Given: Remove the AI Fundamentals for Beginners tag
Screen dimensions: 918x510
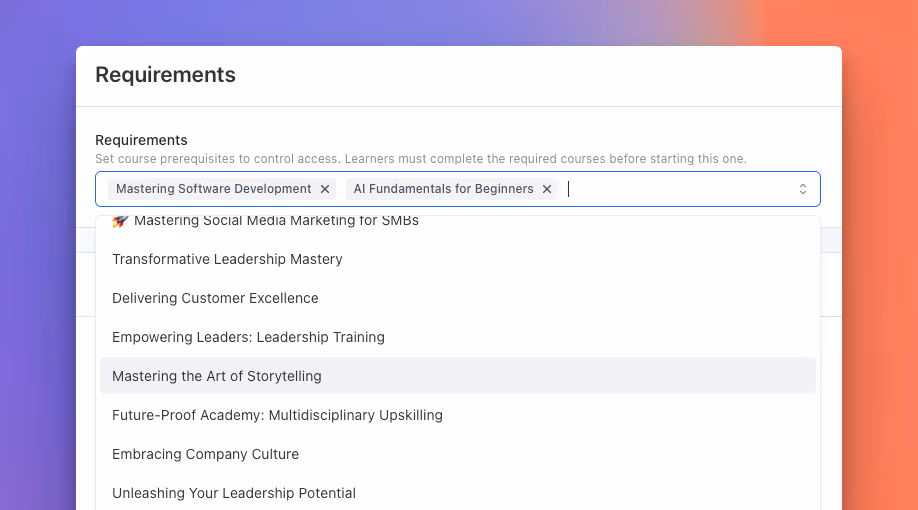Looking at the screenshot, I should [x=547, y=189].
